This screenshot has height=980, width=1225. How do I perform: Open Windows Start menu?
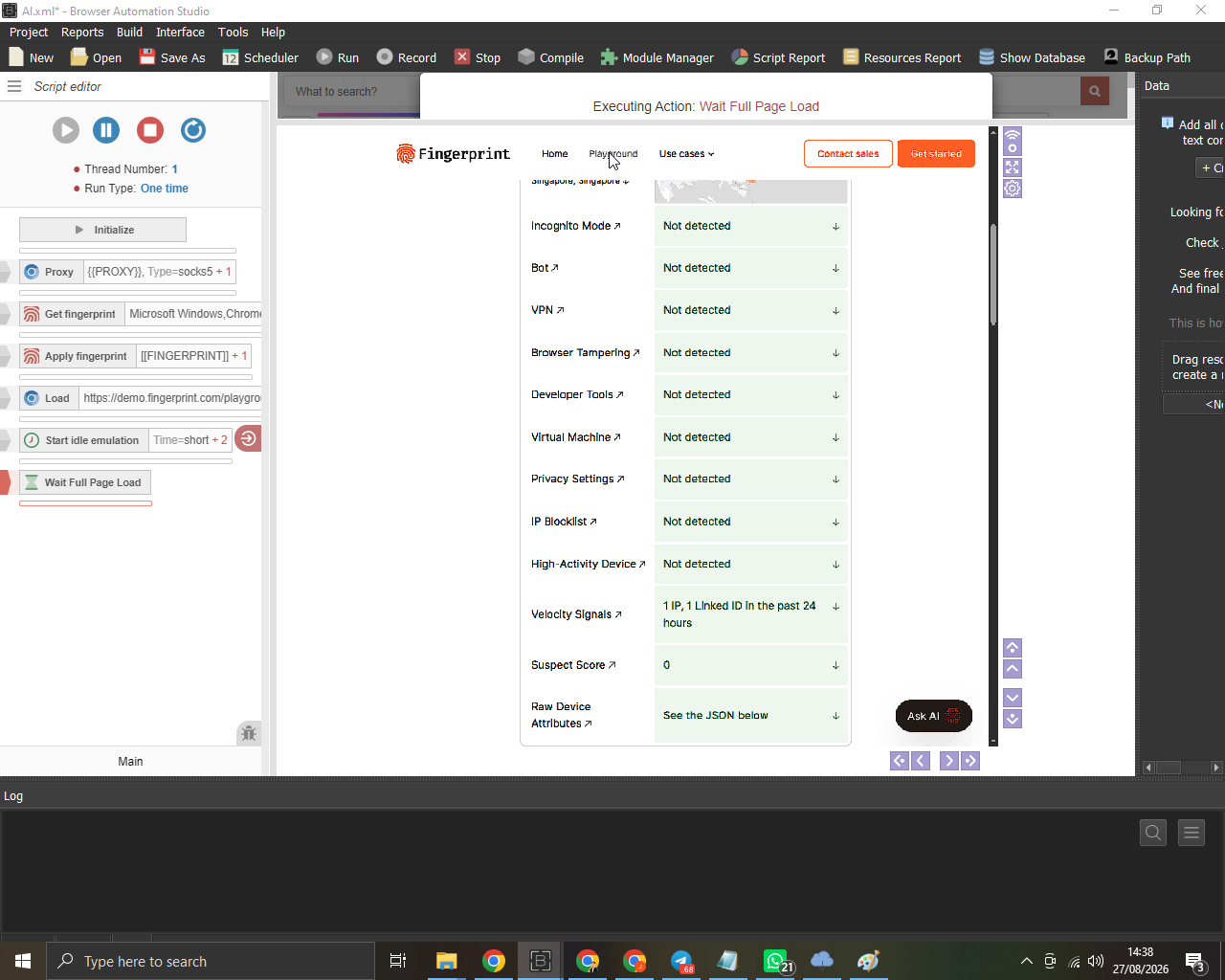tap(23, 961)
